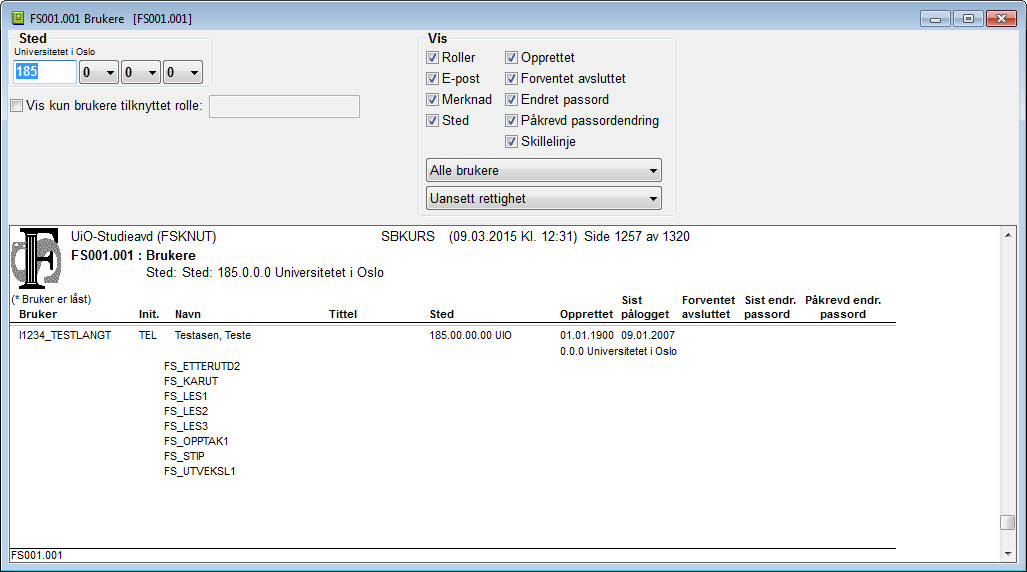Click initials TEL in the report row
Viewport: 1027px width, 572px height.
pyautogui.click(x=147, y=335)
